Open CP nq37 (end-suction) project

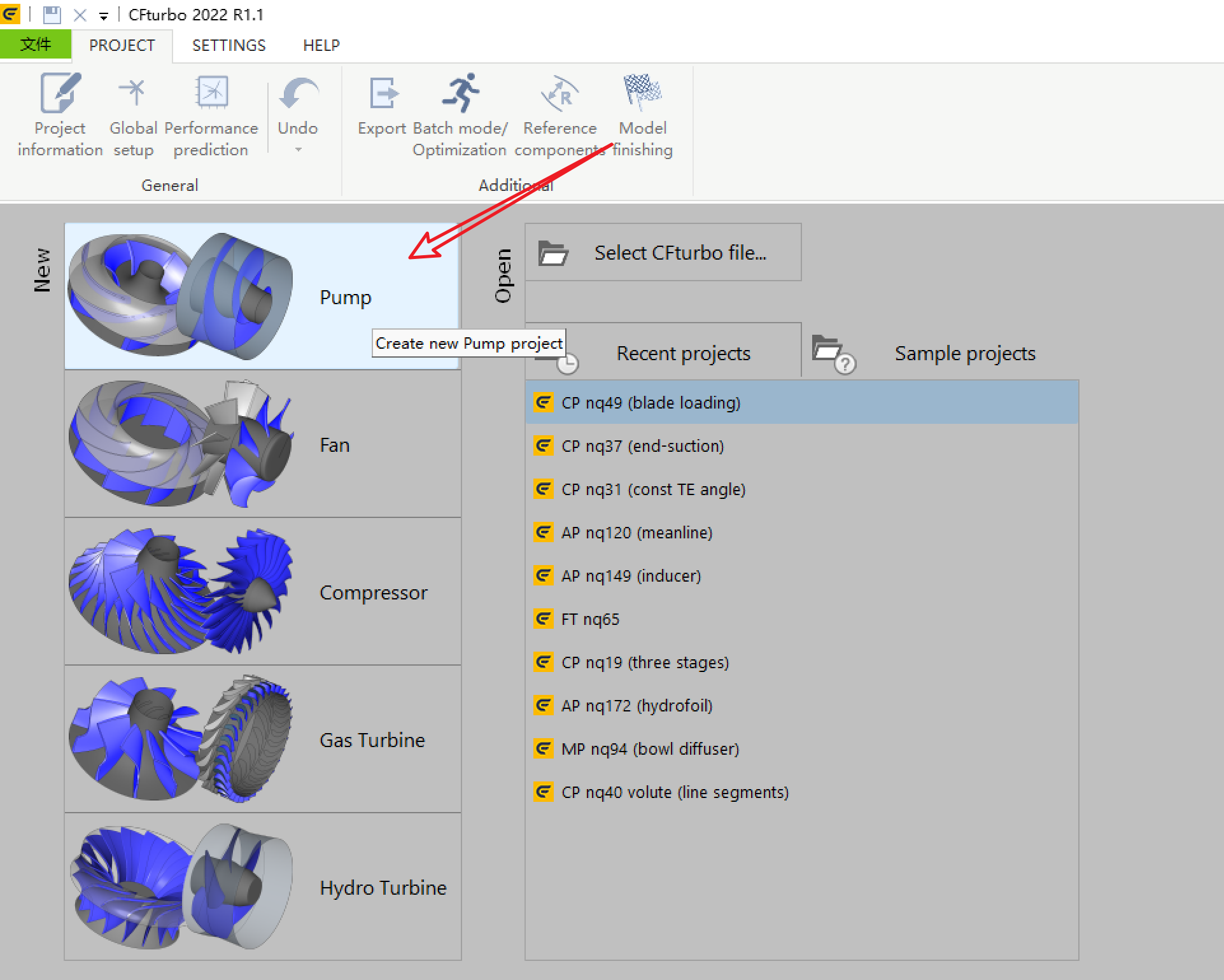[802, 446]
